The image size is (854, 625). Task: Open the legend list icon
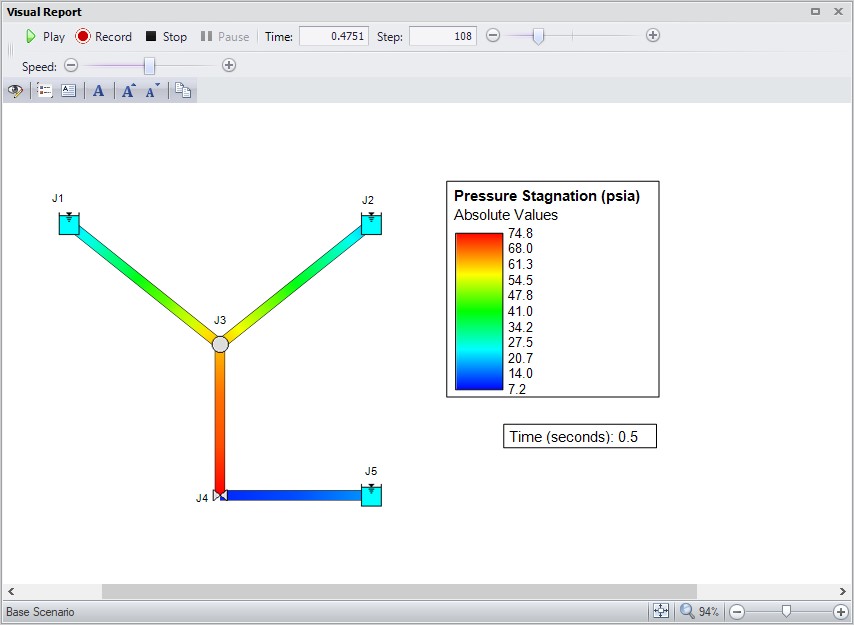(x=45, y=90)
